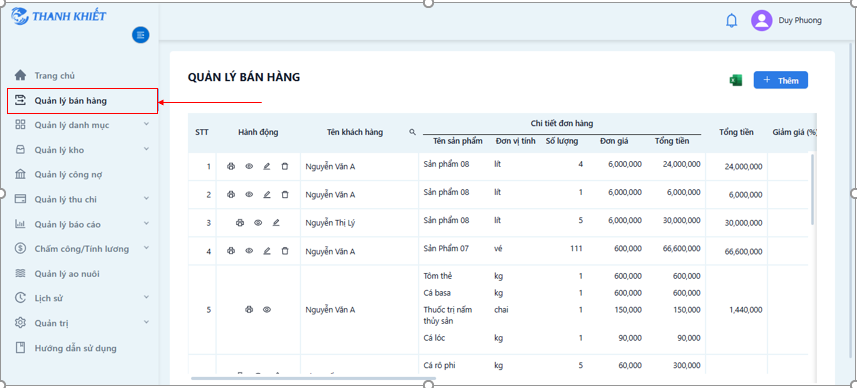This screenshot has width=857, height=388.
Task: Go to Trang chủ
Action: coord(55,75)
